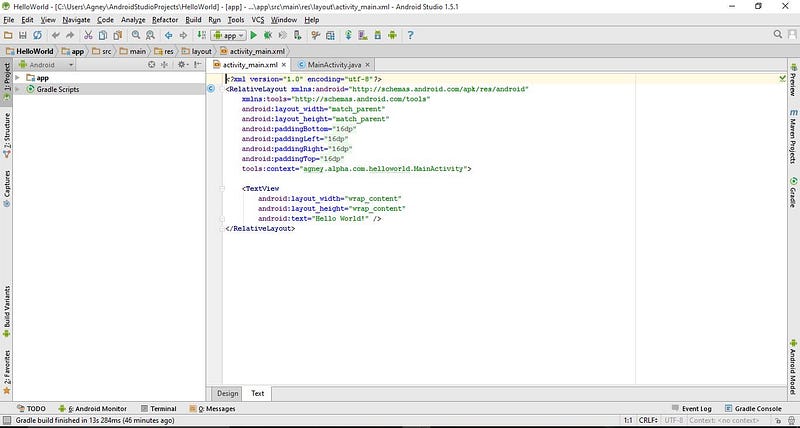This screenshot has height=428, width=800.
Task: Open the TODO tool window
Action: 31,409
